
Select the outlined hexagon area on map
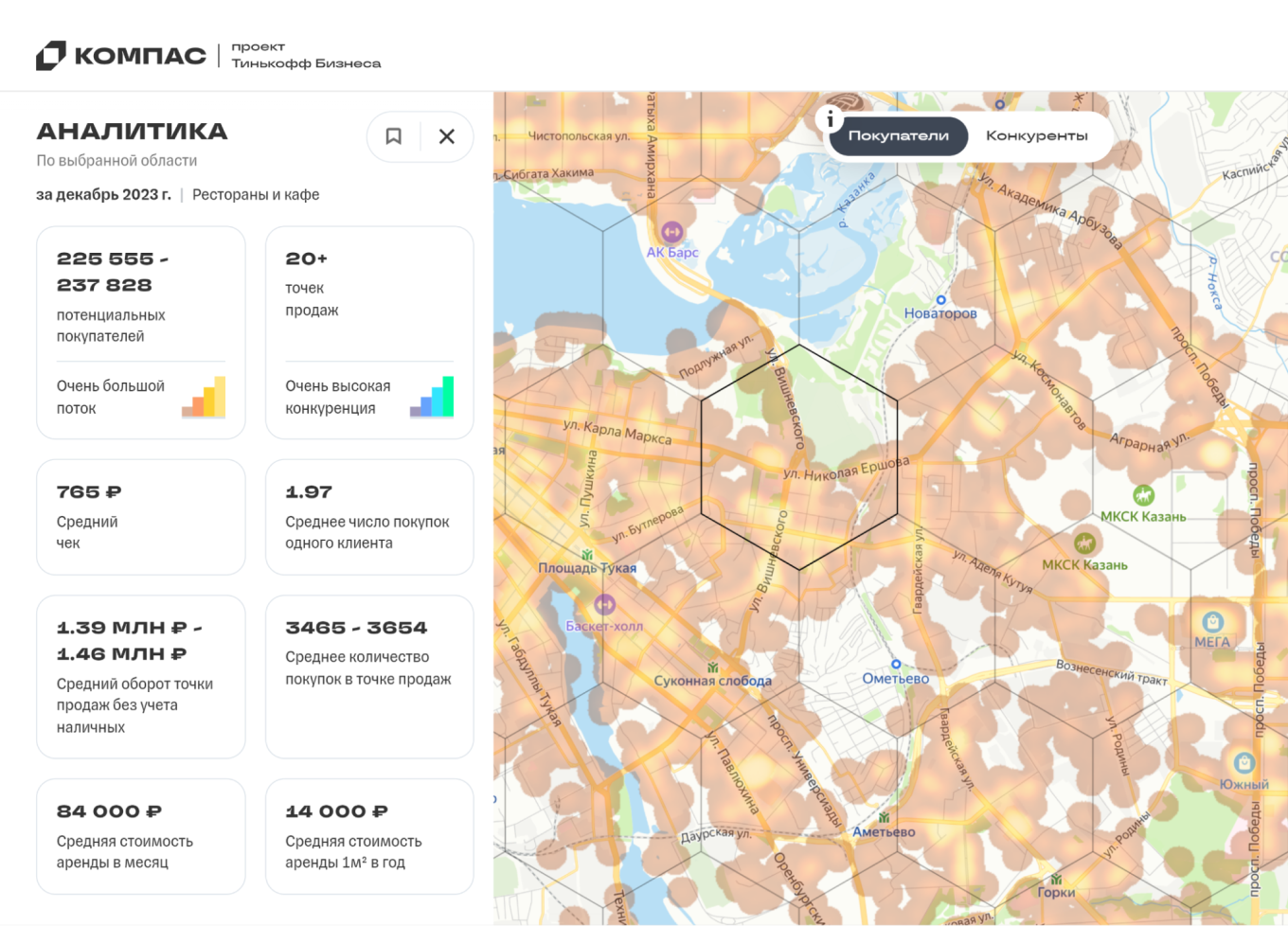799,456
